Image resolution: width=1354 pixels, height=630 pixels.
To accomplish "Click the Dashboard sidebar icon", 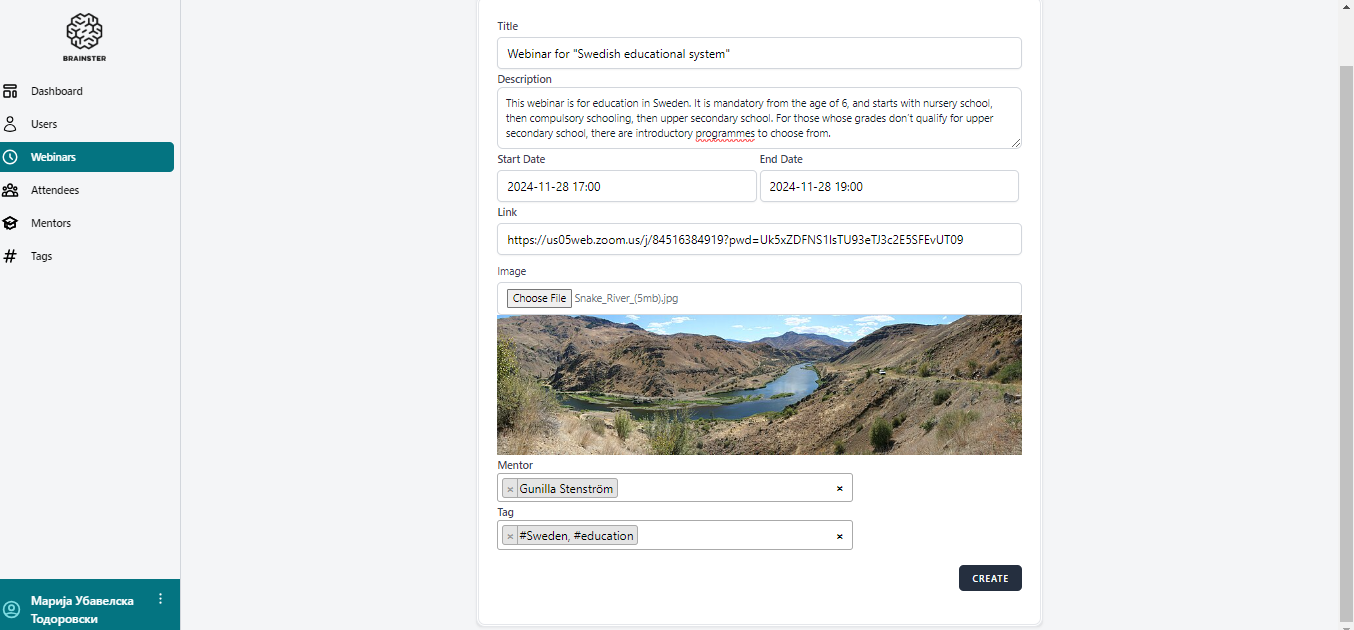I will (x=10, y=91).
